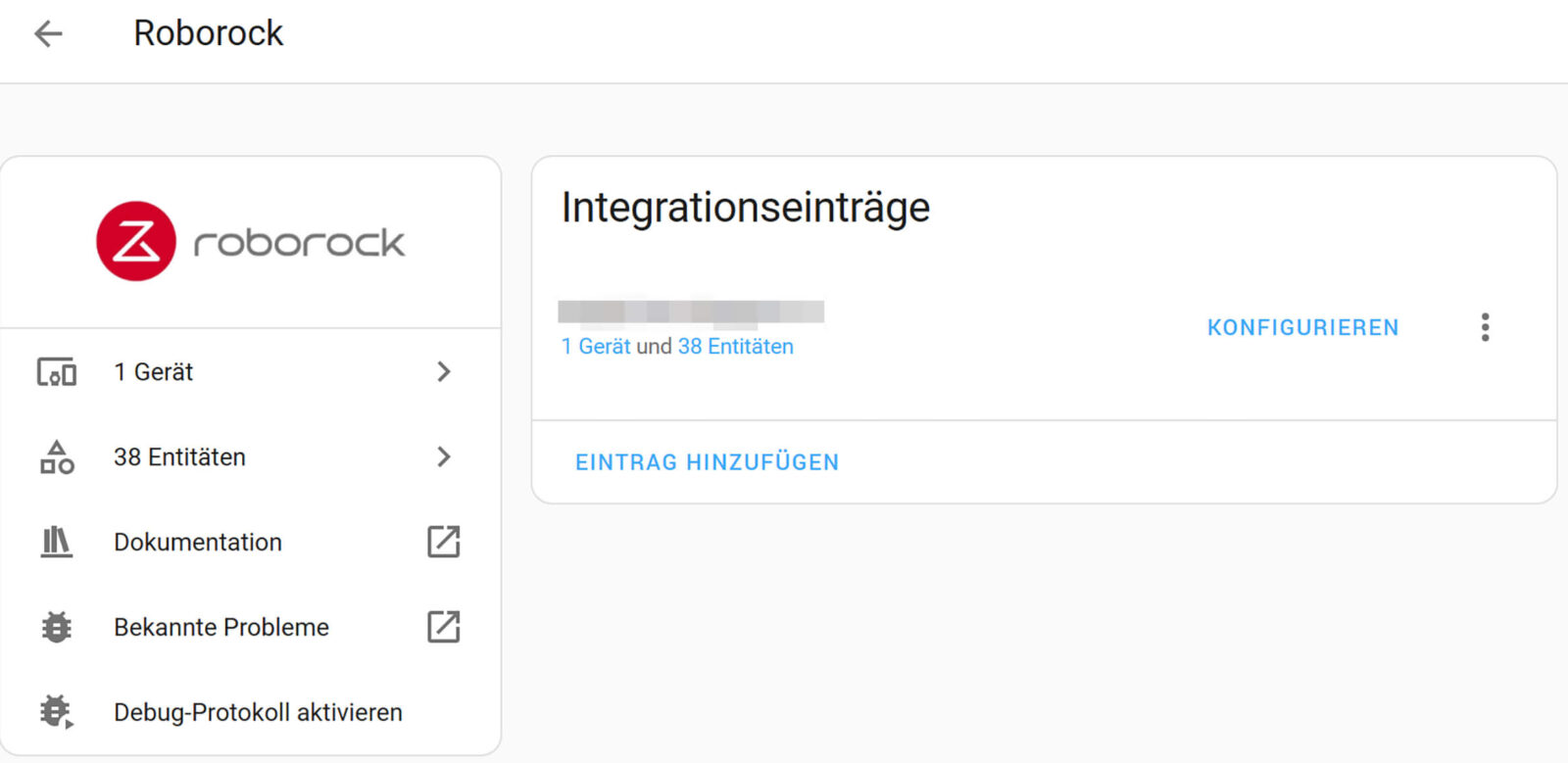Open the external link icon for Bekannte Probleme

[444, 627]
